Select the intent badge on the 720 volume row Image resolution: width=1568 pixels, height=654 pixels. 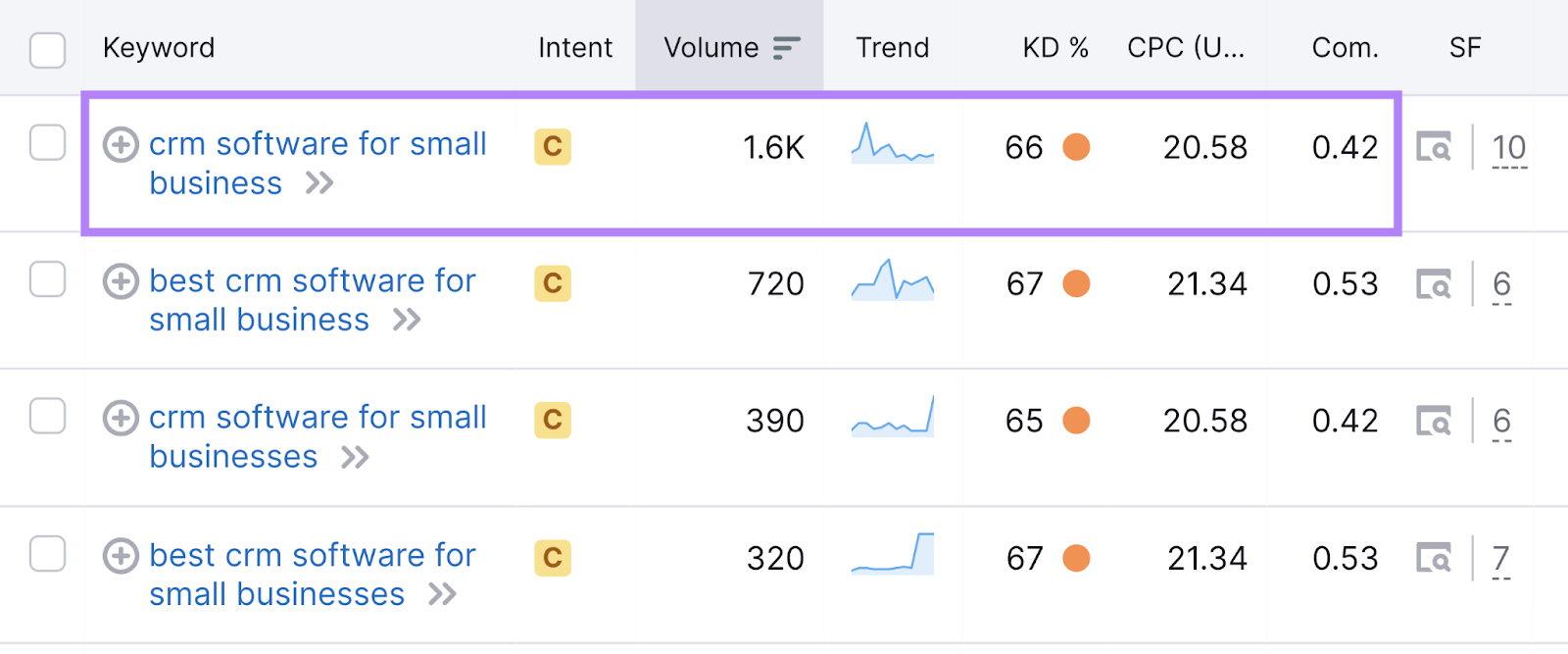click(x=552, y=284)
